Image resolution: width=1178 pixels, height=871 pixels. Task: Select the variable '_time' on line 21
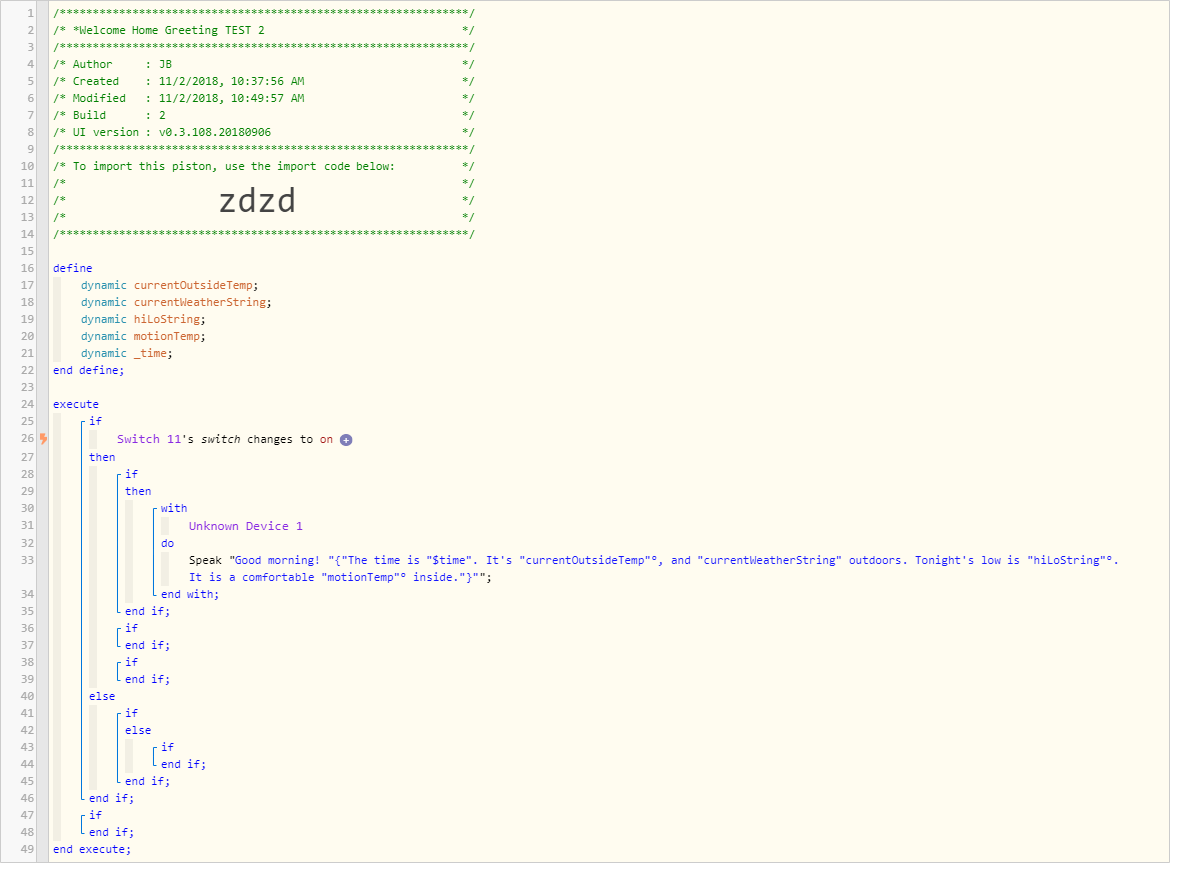[152, 355]
